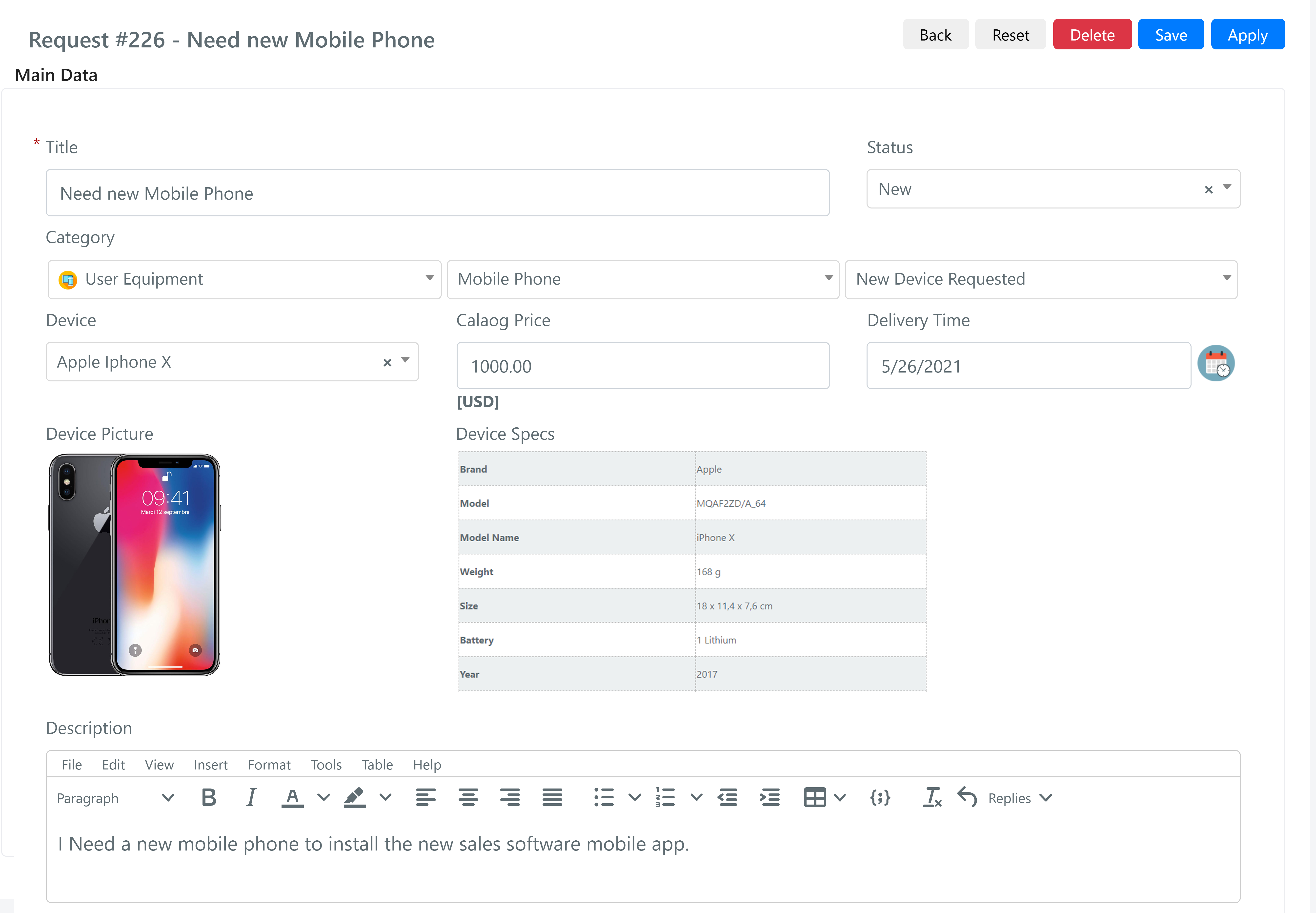Click the increase indent icon
Image resolution: width=1316 pixels, height=913 pixels.
769,797
